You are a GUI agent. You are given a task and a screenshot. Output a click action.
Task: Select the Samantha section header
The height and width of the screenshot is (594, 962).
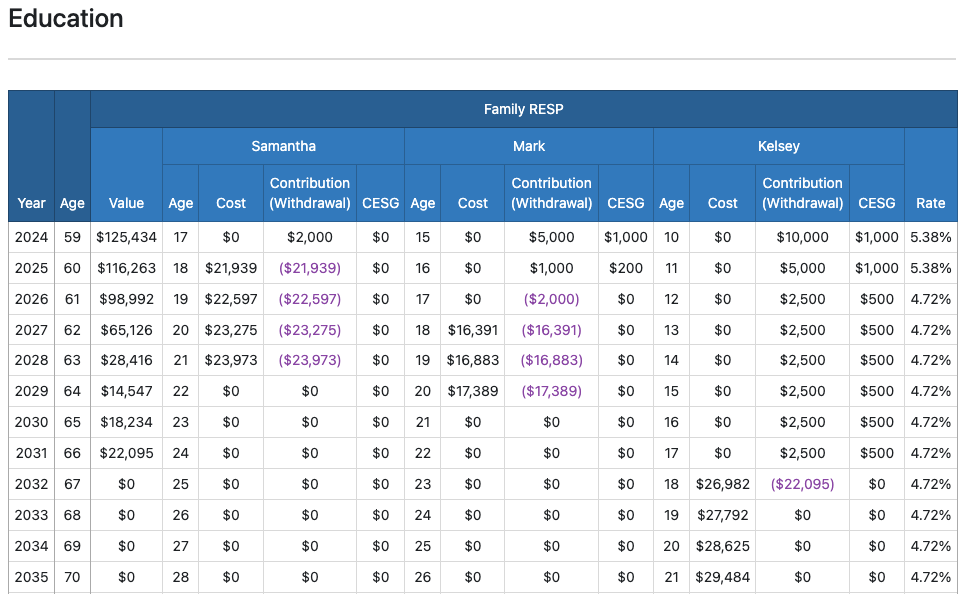pos(283,145)
